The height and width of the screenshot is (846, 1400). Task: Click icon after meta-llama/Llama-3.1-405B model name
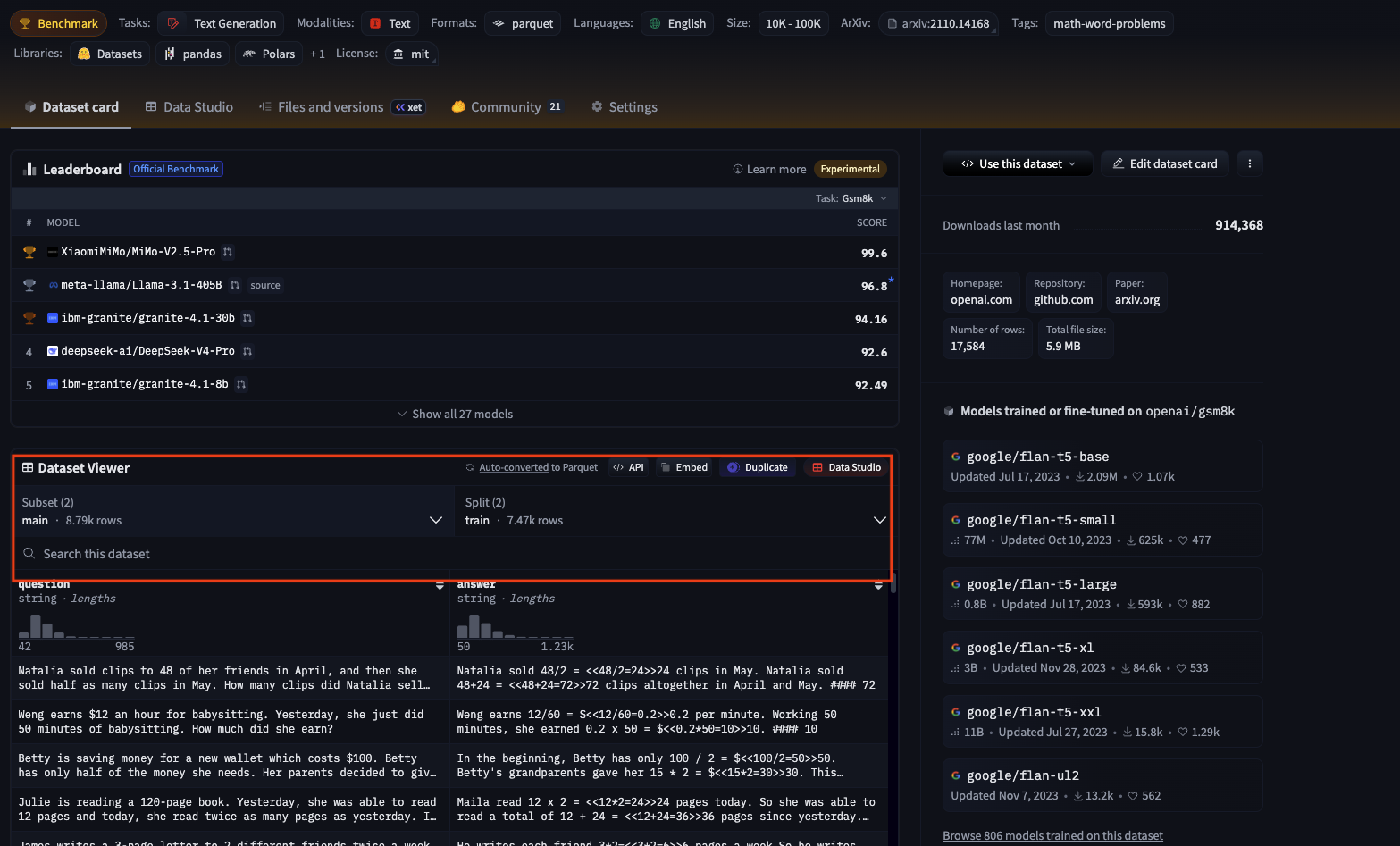click(x=234, y=285)
